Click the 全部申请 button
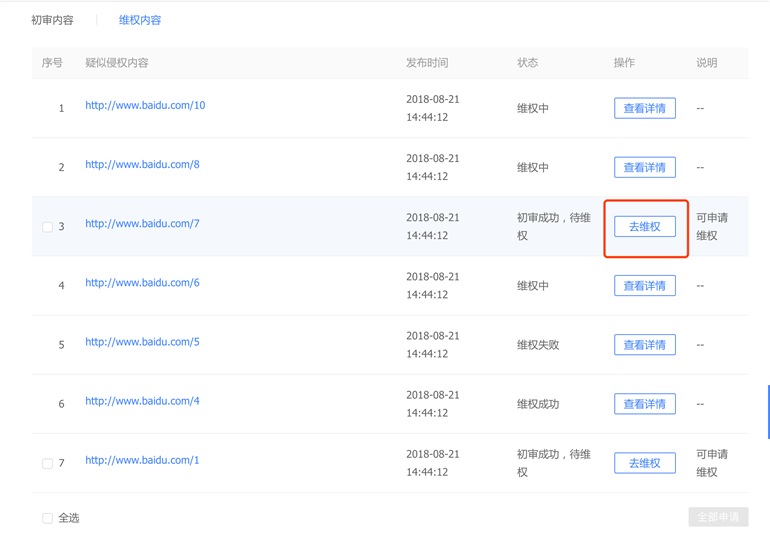This screenshot has width=770, height=542. click(x=718, y=517)
